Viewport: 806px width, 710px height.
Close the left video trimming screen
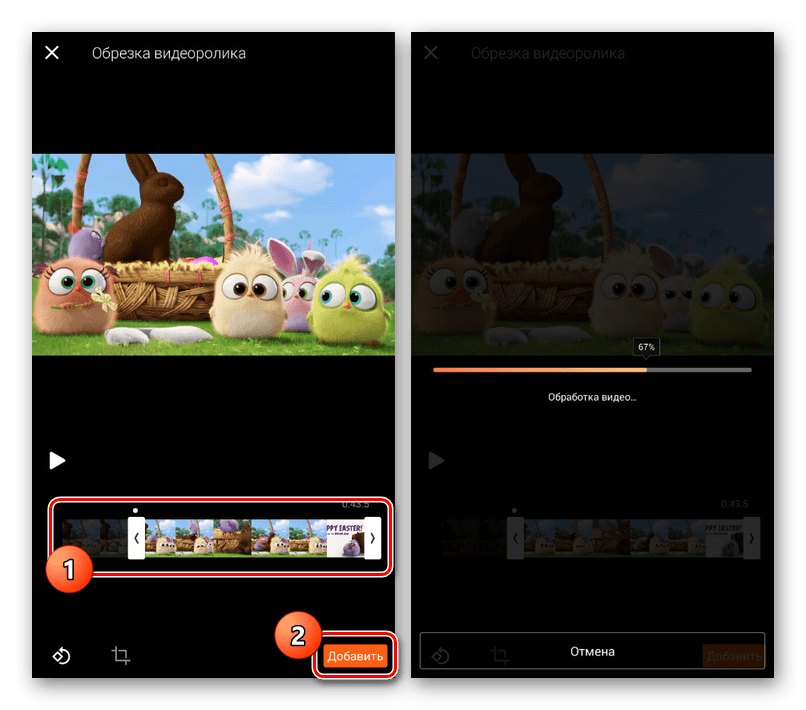(x=52, y=53)
